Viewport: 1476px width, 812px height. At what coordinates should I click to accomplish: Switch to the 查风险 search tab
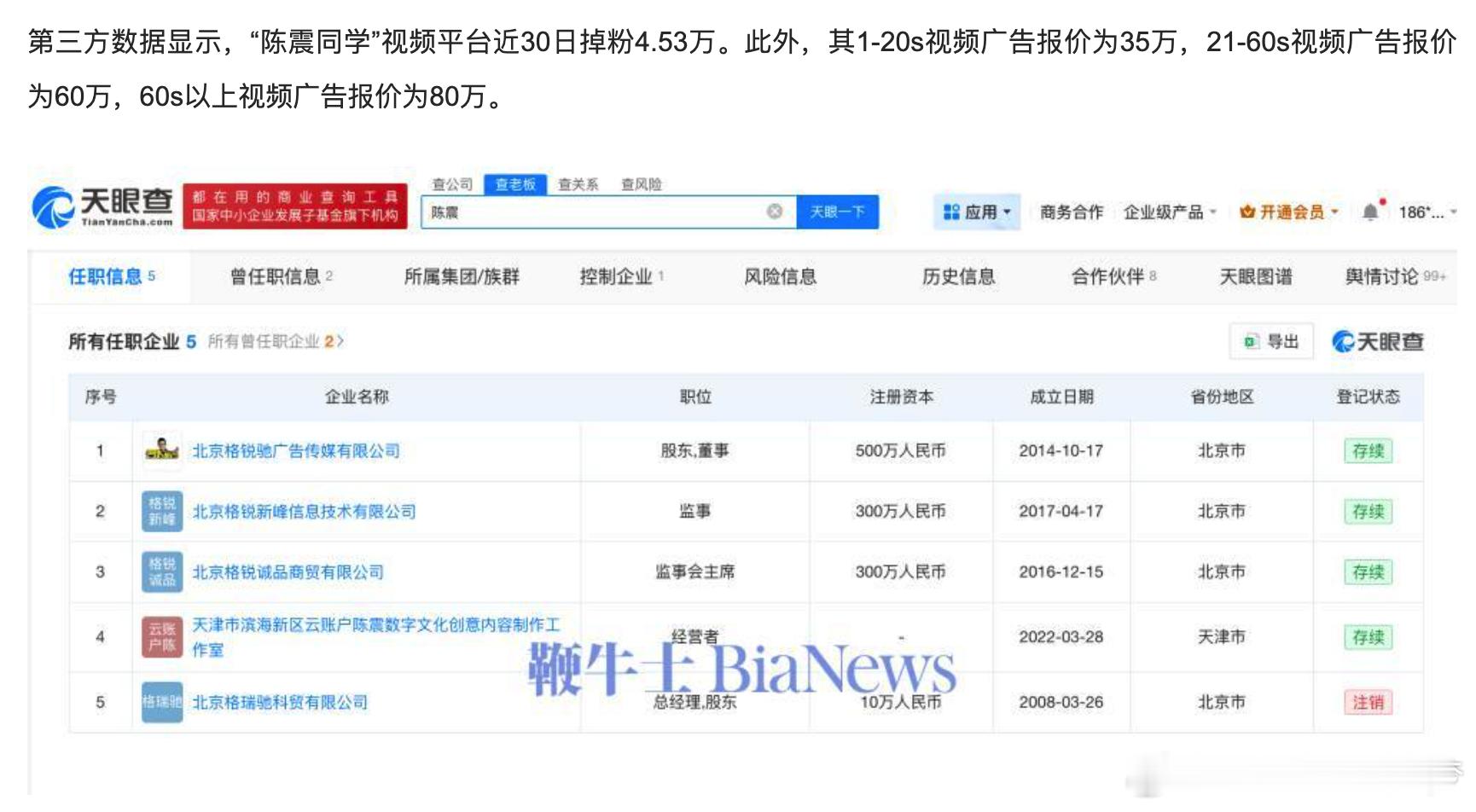(x=642, y=183)
